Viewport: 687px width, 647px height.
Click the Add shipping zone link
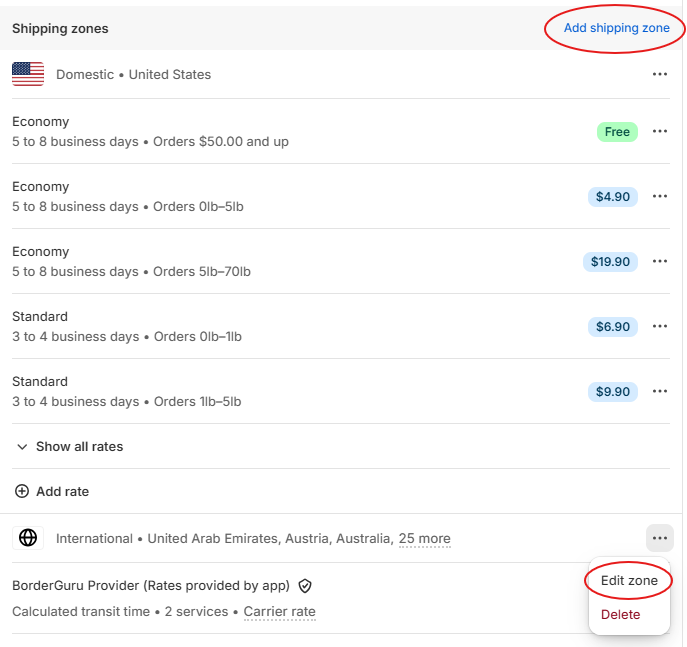(616, 28)
